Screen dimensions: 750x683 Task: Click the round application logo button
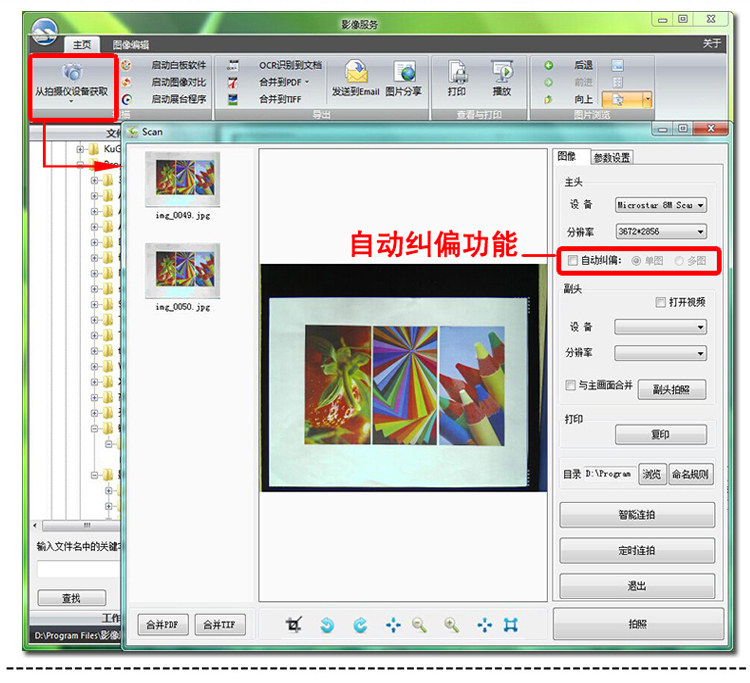click(44, 31)
